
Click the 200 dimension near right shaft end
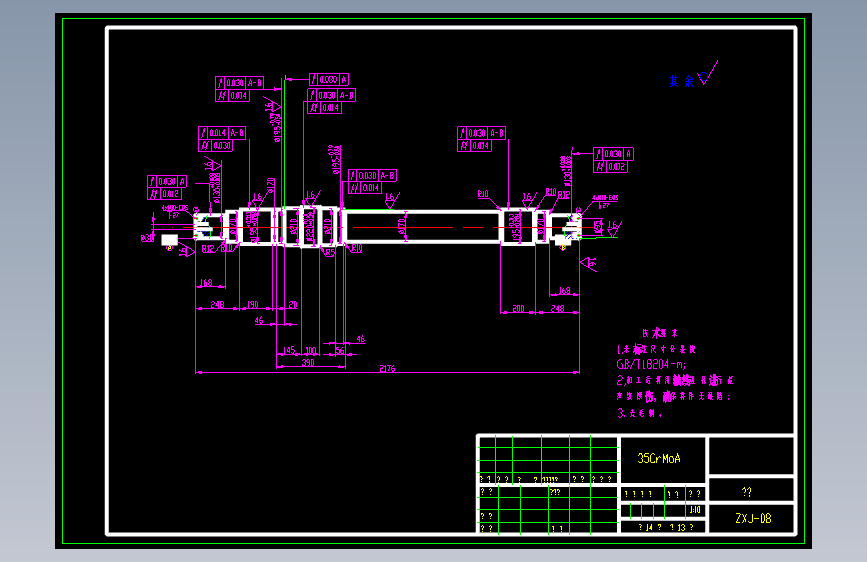pos(518,309)
